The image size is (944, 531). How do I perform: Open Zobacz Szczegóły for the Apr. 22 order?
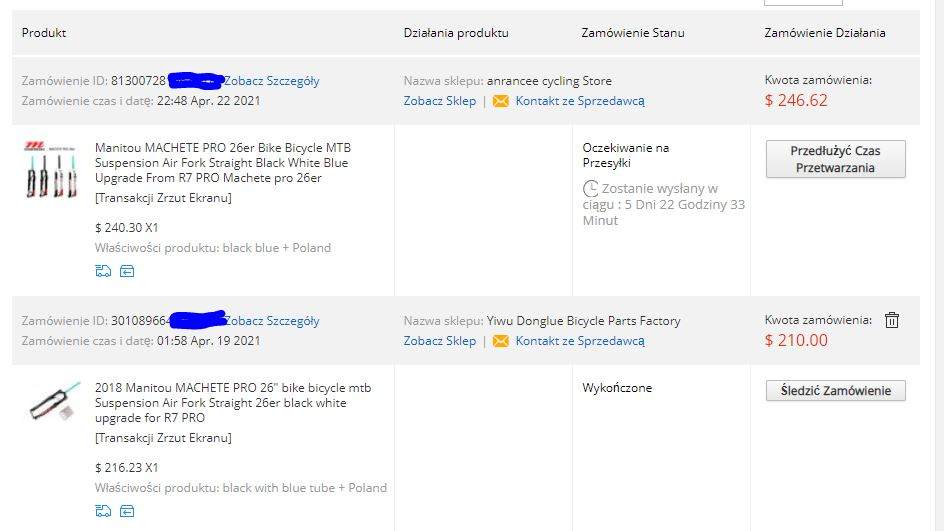click(x=272, y=81)
